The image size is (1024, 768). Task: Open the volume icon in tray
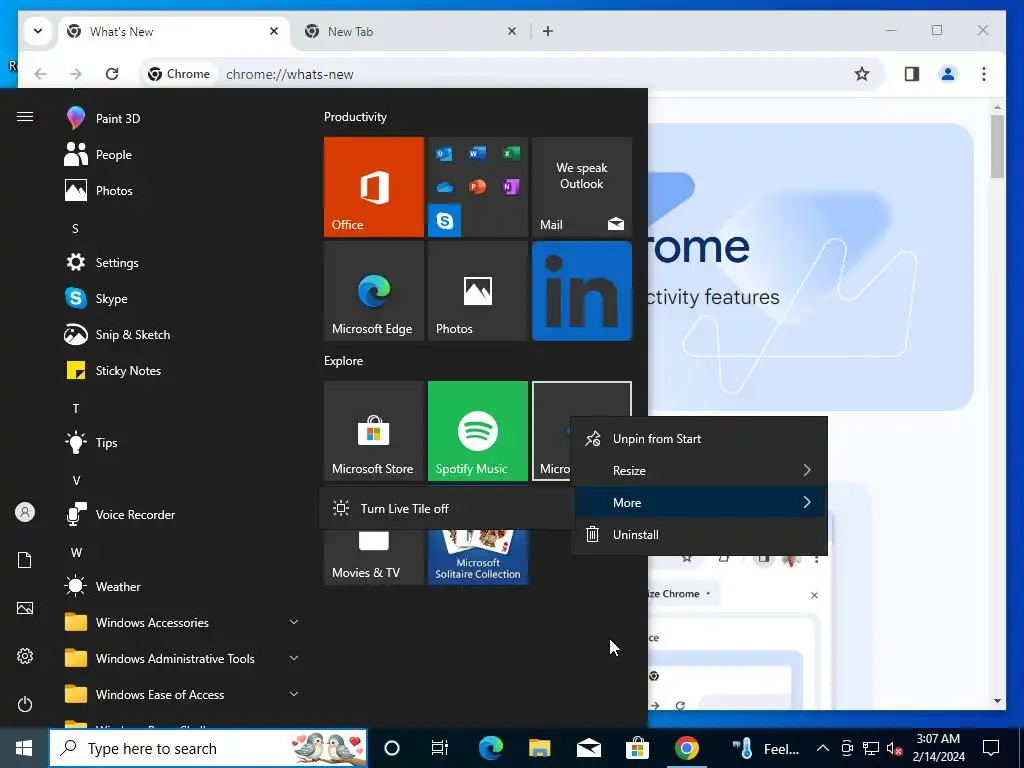(x=893, y=749)
